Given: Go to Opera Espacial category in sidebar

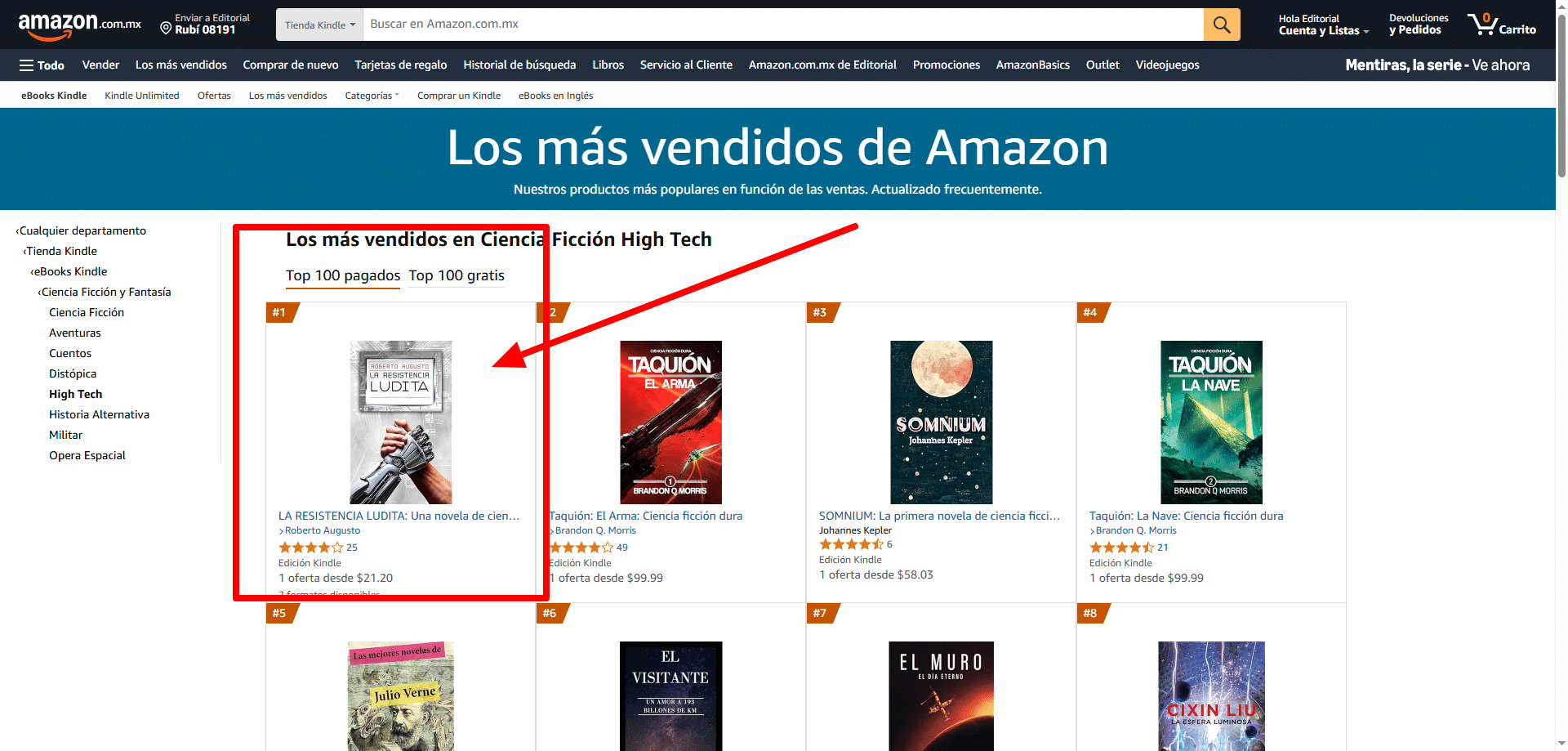Looking at the screenshot, I should [x=87, y=455].
